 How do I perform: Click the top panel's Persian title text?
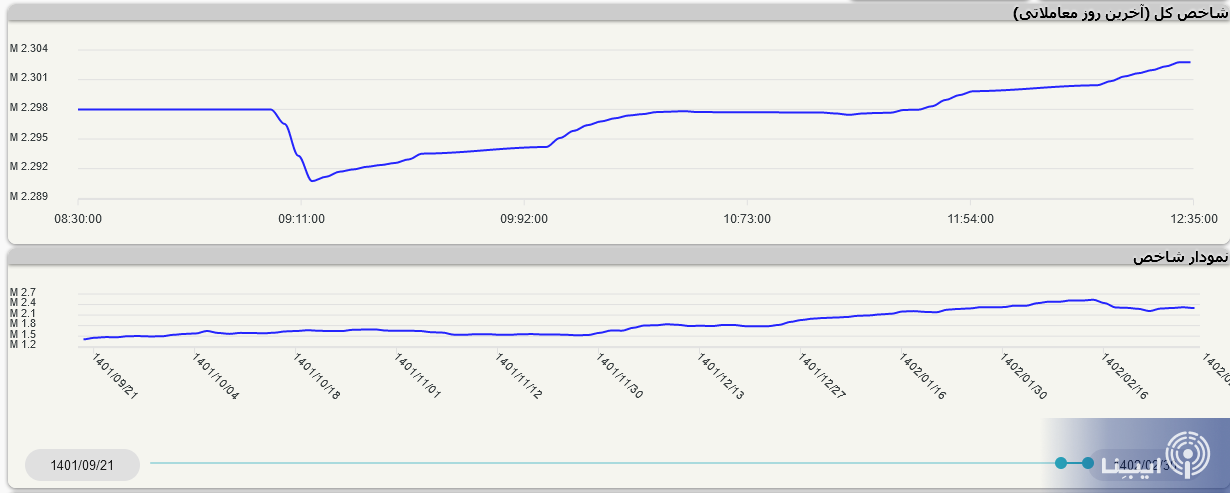point(1119,12)
